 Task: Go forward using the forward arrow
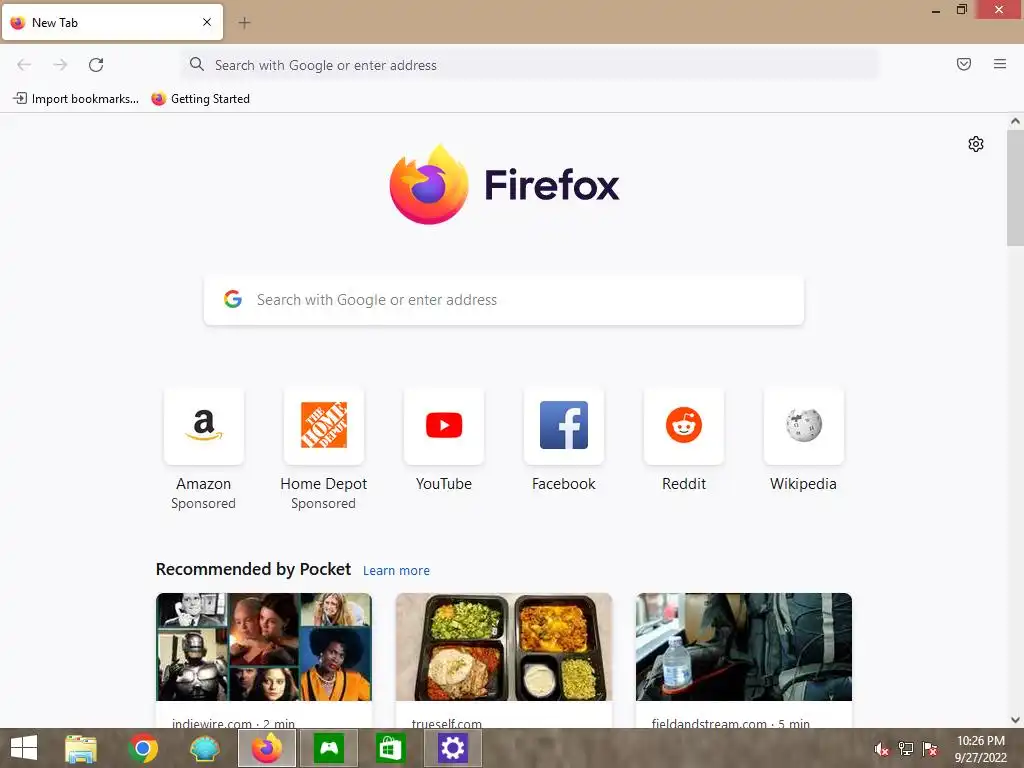coord(60,65)
